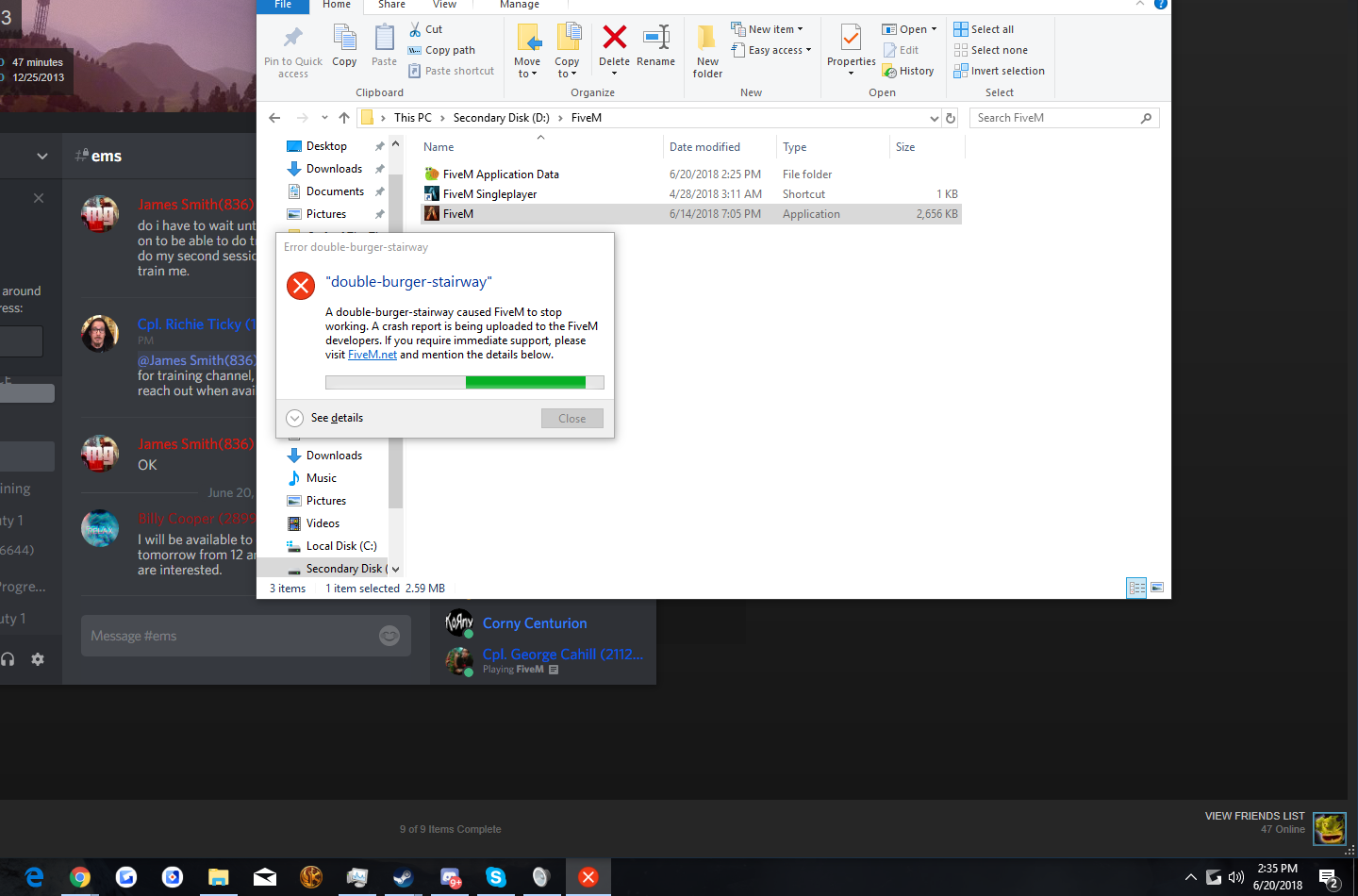Switch to the View ribbon tab
Image resolution: width=1358 pixels, height=896 pixels.
tap(444, 5)
